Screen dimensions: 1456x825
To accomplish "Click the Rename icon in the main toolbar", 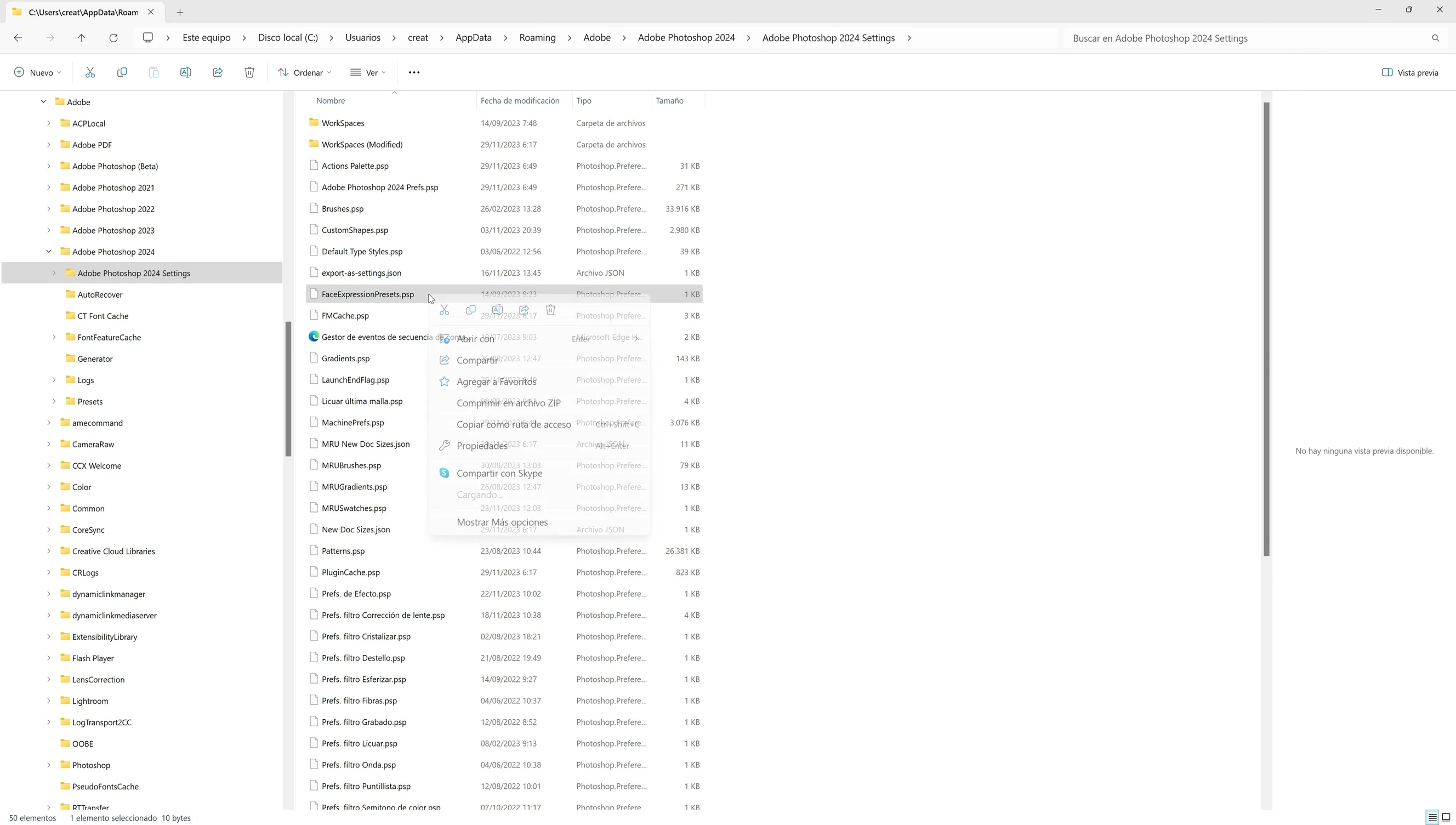I will pos(186,72).
